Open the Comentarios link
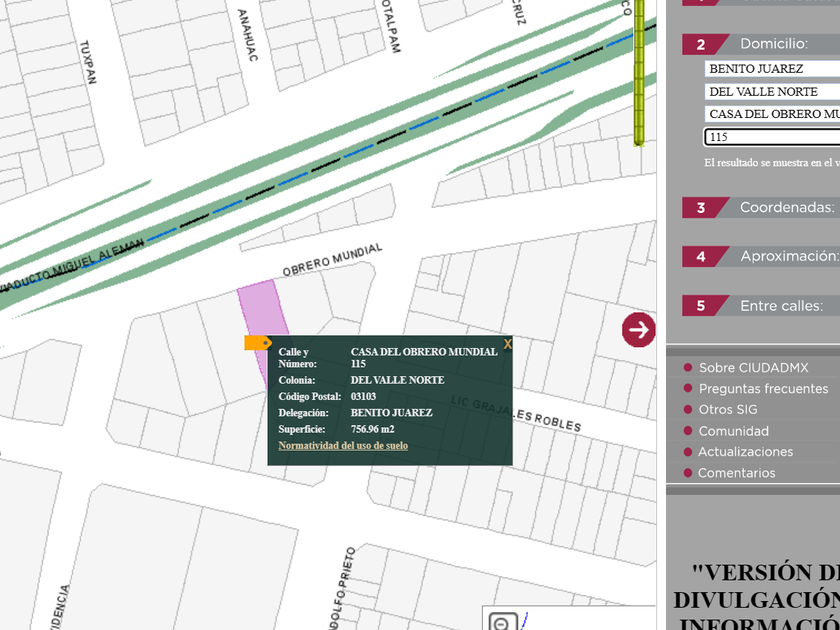 click(x=736, y=473)
